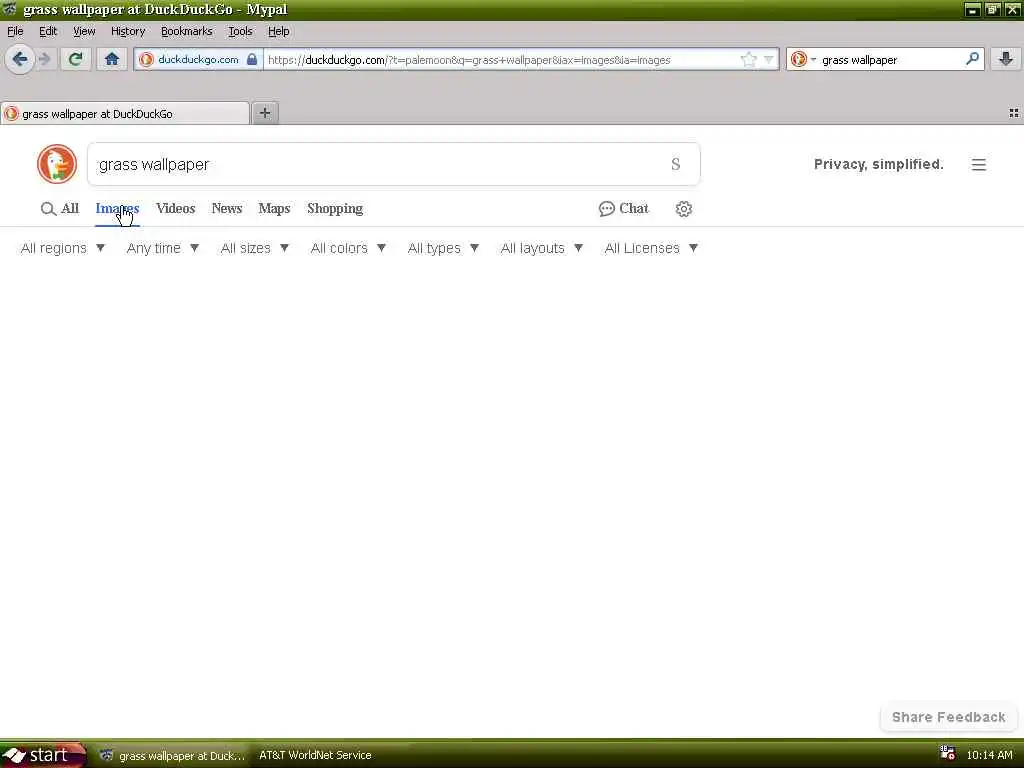Open the Bookmarks menu
The image size is (1024, 768).
[186, 31]
